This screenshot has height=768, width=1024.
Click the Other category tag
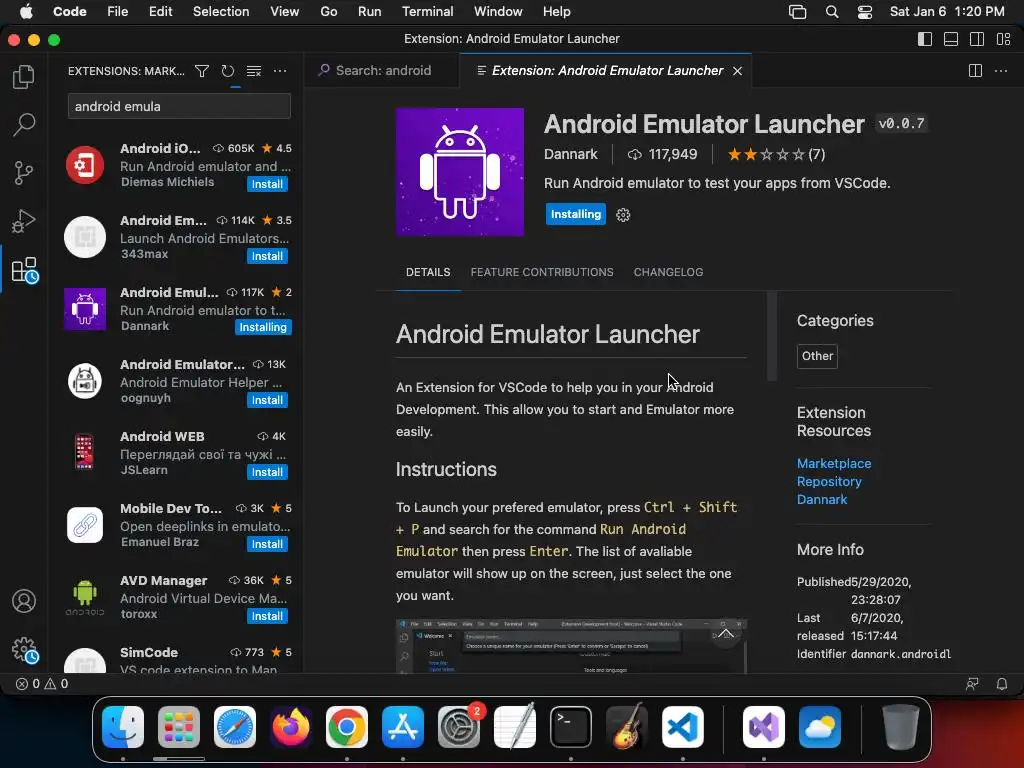(x=817, y=356)
